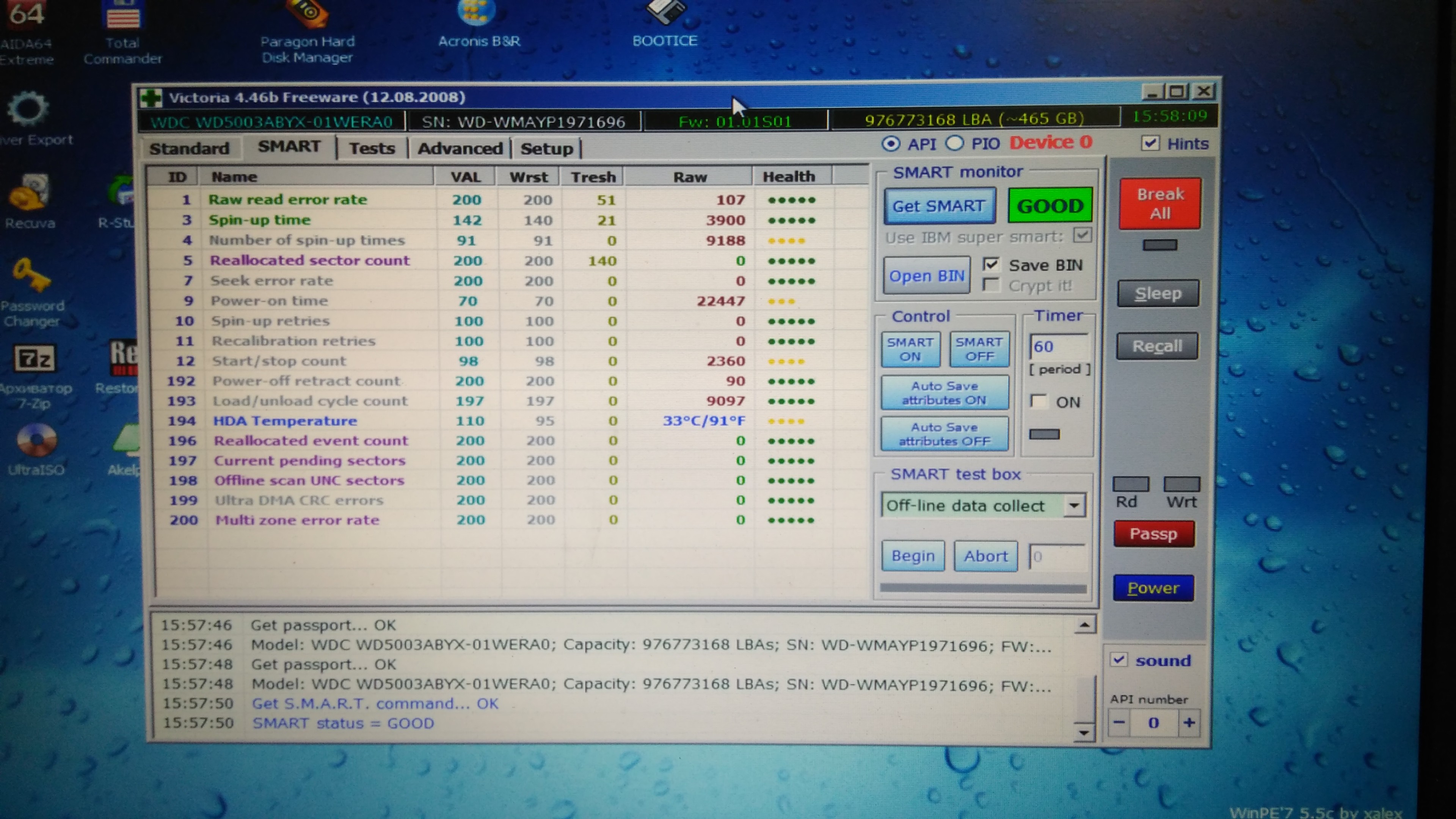
Task: Toggle the Hints checkbox
Action: 1150,144
